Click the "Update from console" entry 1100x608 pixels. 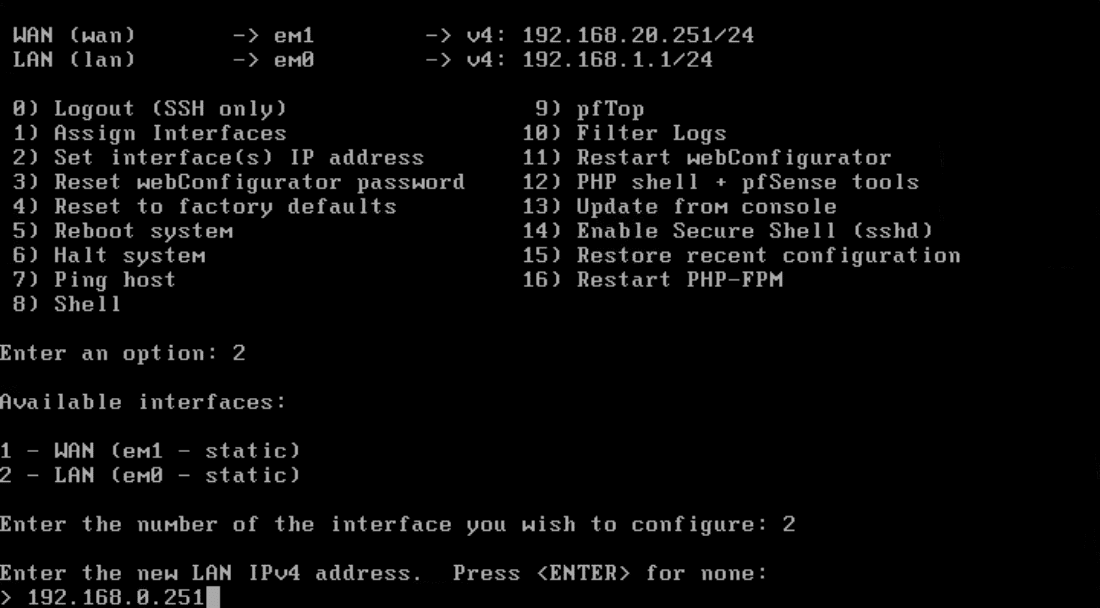point(706,207)
